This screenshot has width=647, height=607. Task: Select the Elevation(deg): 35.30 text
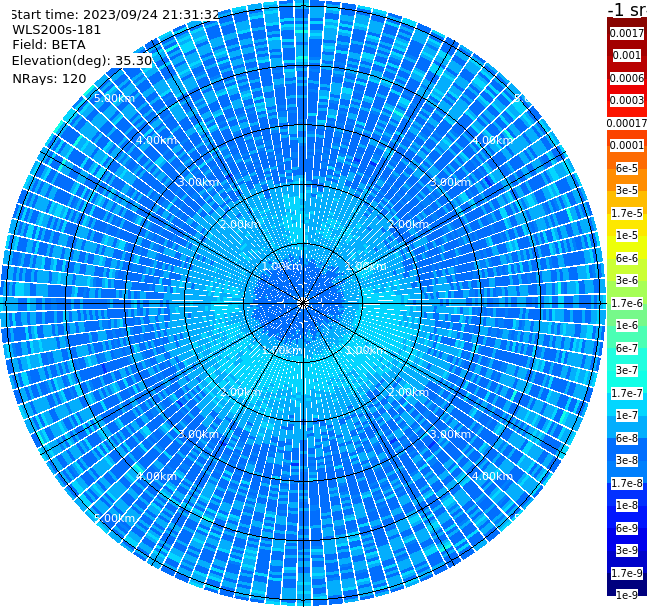tap(82, 61)
